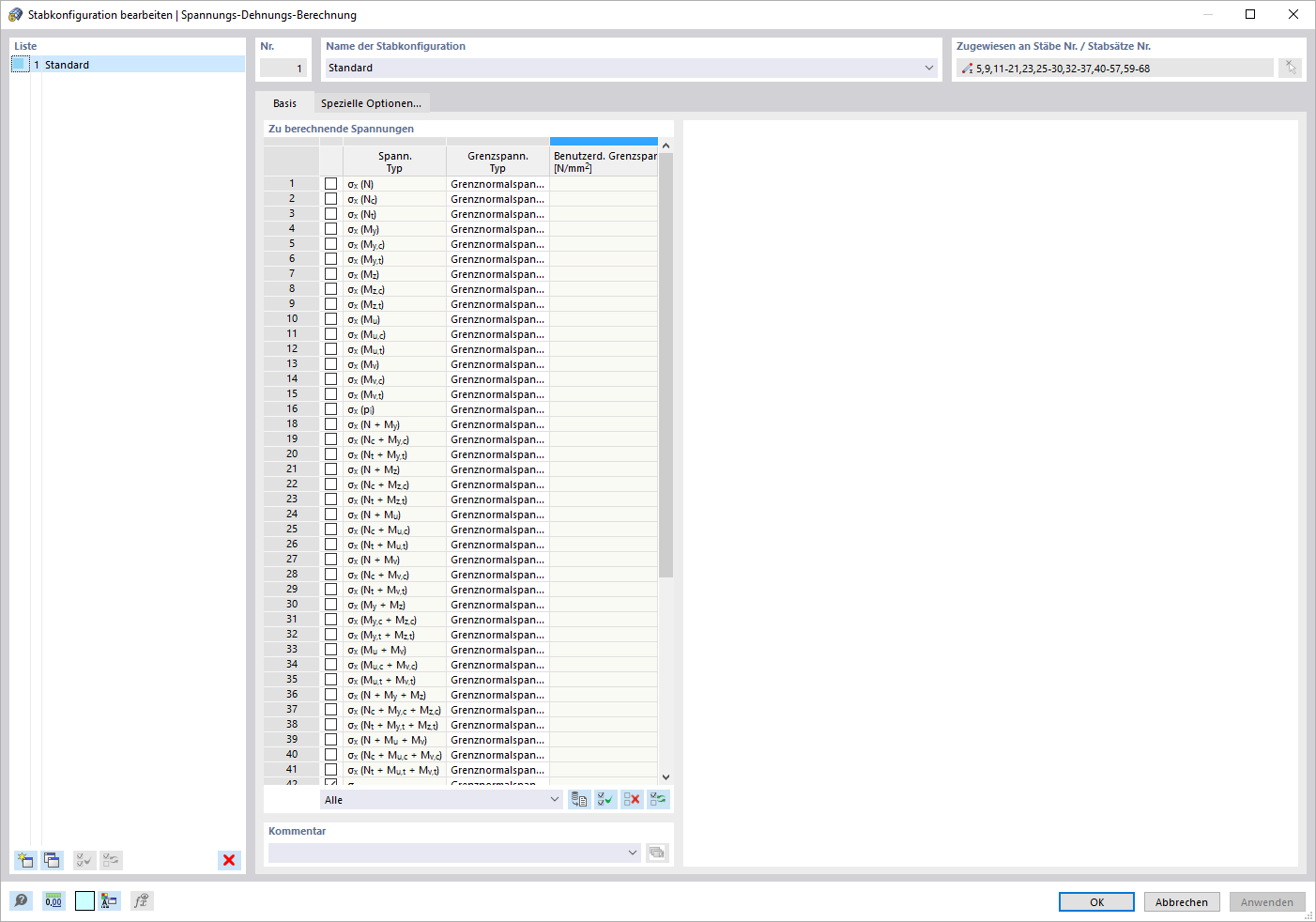The image size is (1316, 922).
Task: Click the Nr. field showing 1
Action: (x=283, y=68)
